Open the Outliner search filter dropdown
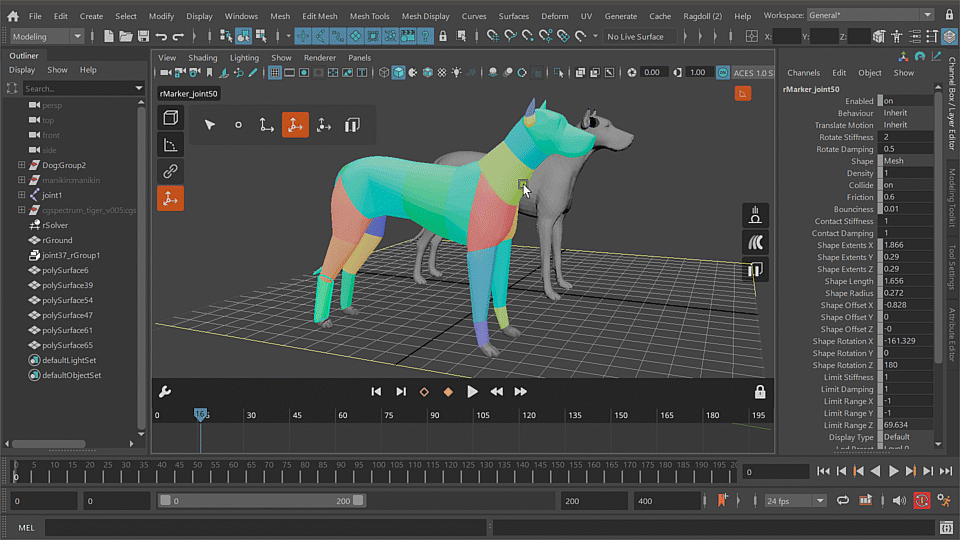 click(x=139, y=89)
